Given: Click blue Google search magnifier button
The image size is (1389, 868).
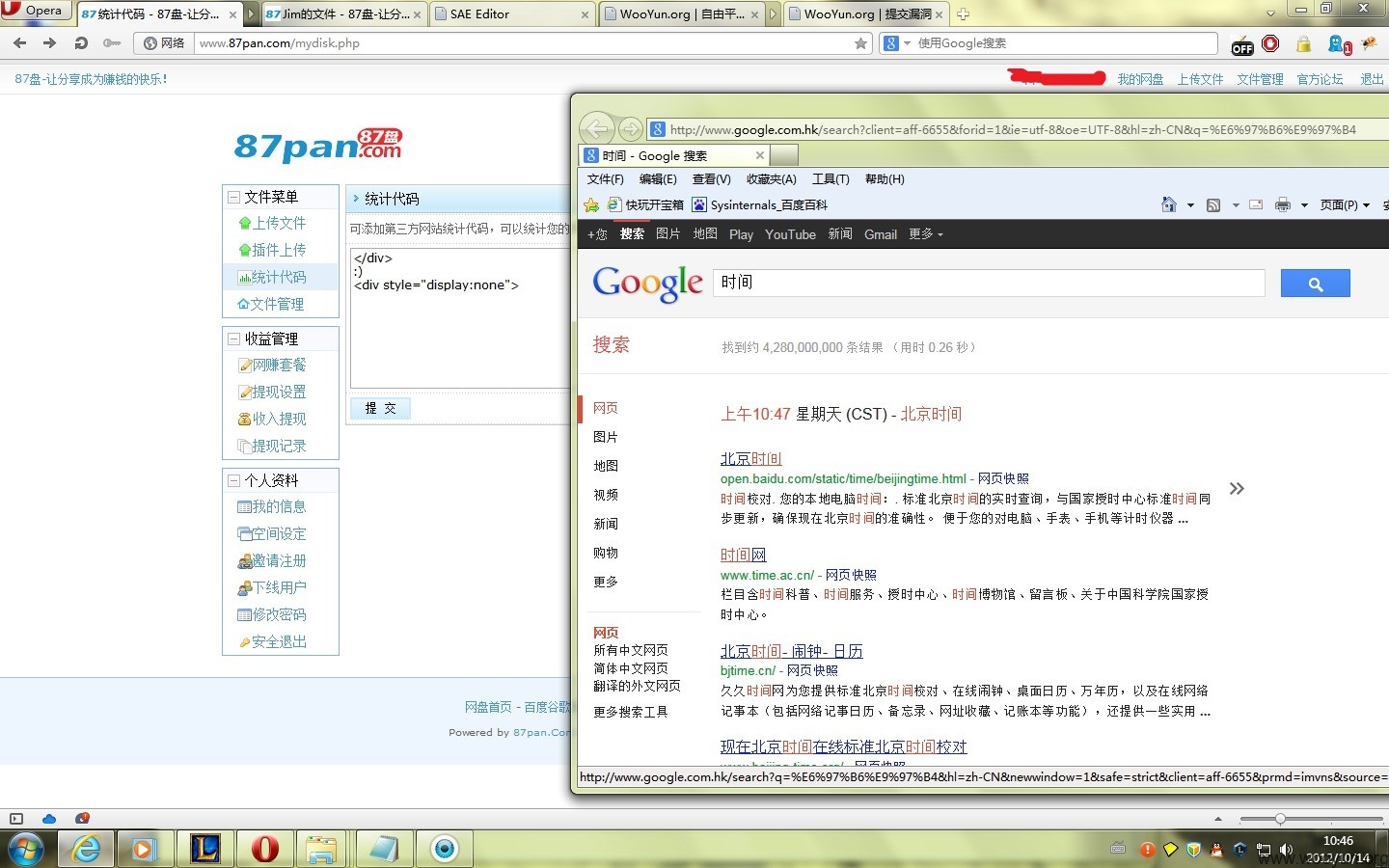Looking at the screenshot, I should click(1315, 283).
